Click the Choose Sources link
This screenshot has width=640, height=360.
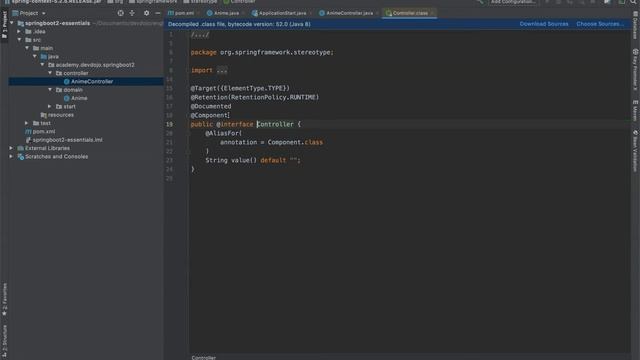600,24
